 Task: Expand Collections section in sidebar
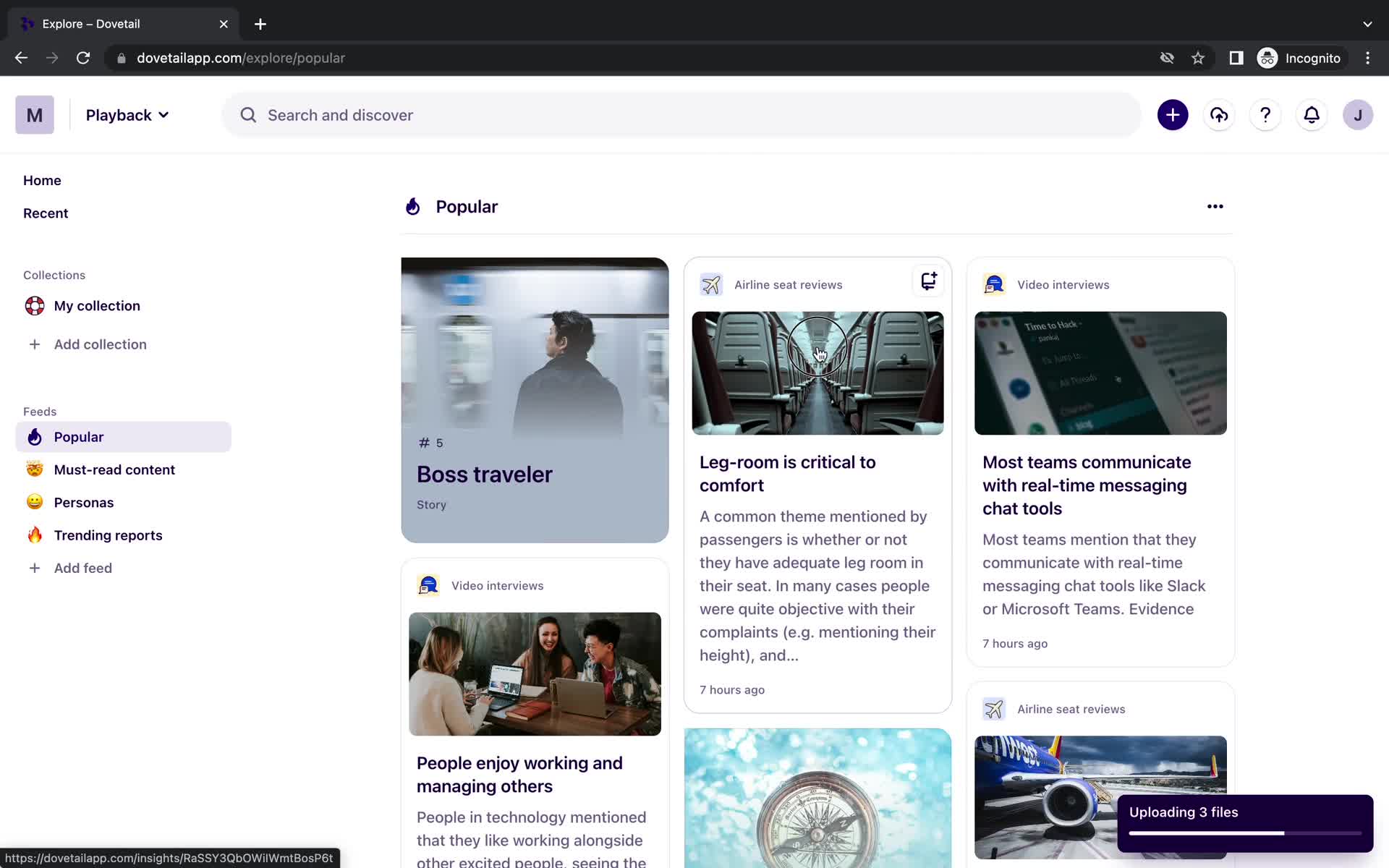(x=54, y=275)
